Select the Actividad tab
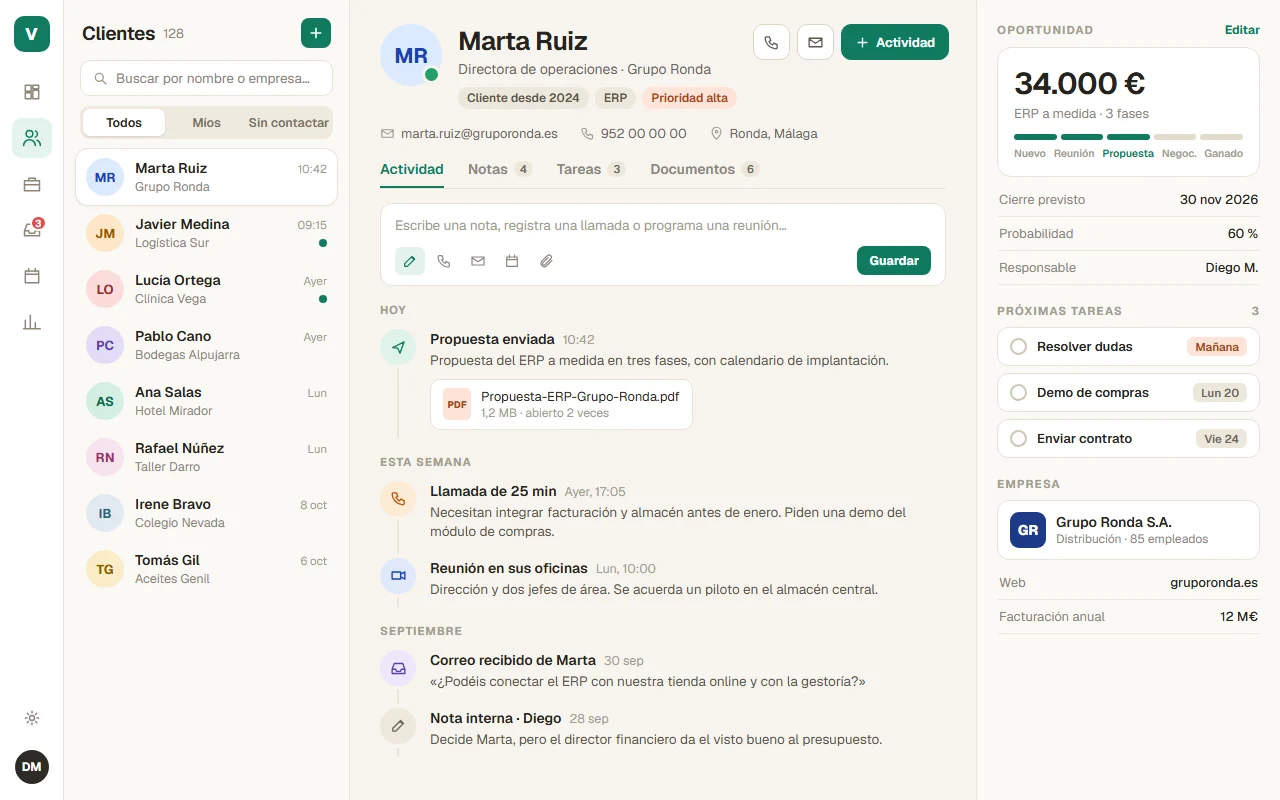This screenshot has height=800, width=1280. tap(412, 169)
